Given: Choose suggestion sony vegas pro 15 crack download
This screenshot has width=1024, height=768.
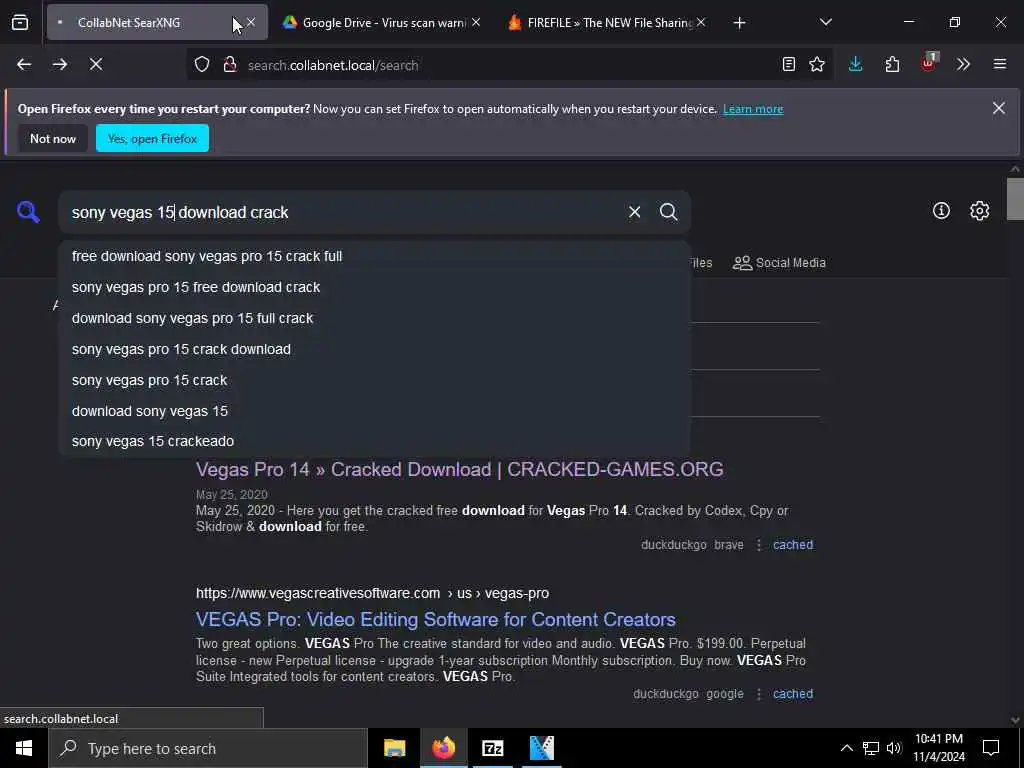Looking at the screenshot, I should [374, 349].
